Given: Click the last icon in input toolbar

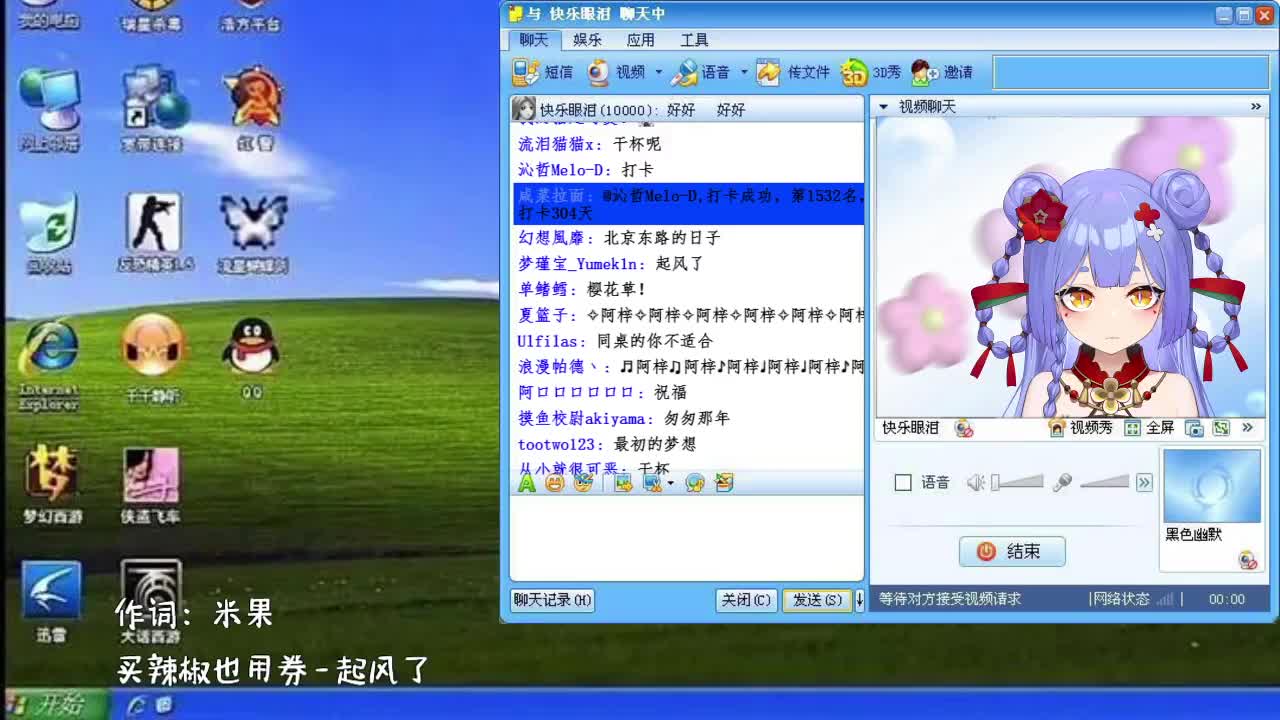Looking at the screenshot, I should [x=725, y=483].
